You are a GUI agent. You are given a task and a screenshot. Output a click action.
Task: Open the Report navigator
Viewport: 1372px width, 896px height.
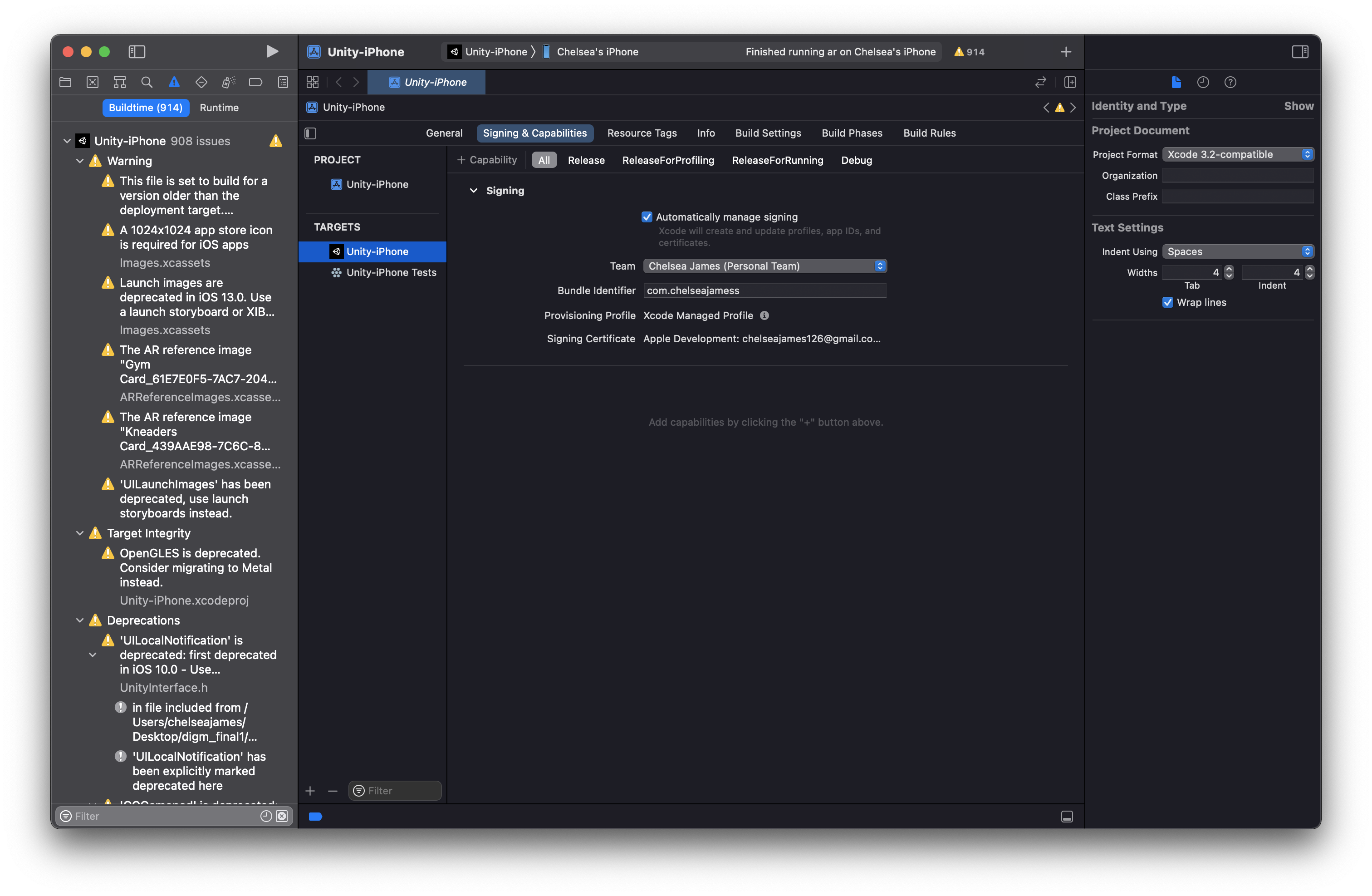283,83
